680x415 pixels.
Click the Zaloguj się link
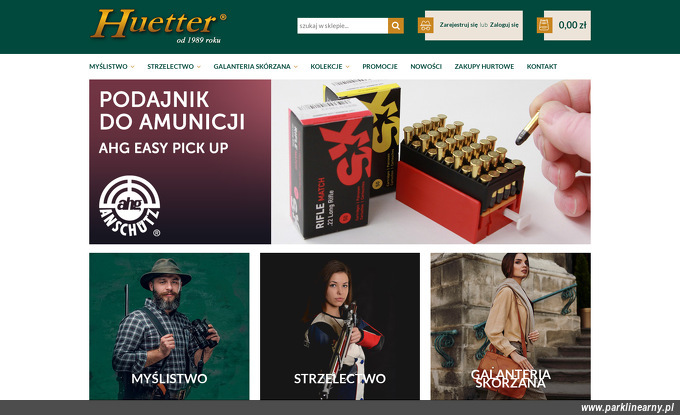point(504,25)
